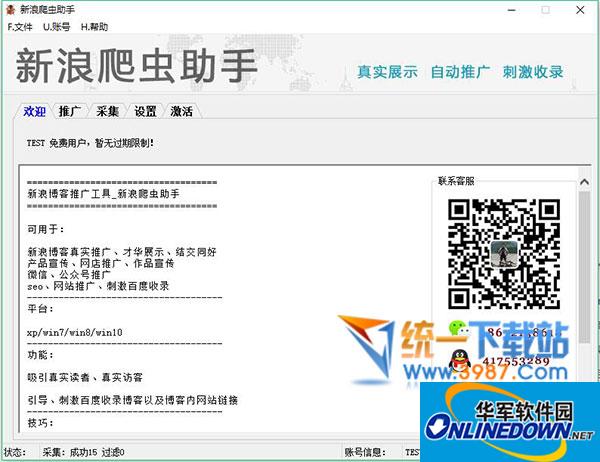Click the 新浪爬虫助手 banner title
Image resolution: width=600 pixels, height=462 pixels.
pyautogui.click(x=137, y=66)
